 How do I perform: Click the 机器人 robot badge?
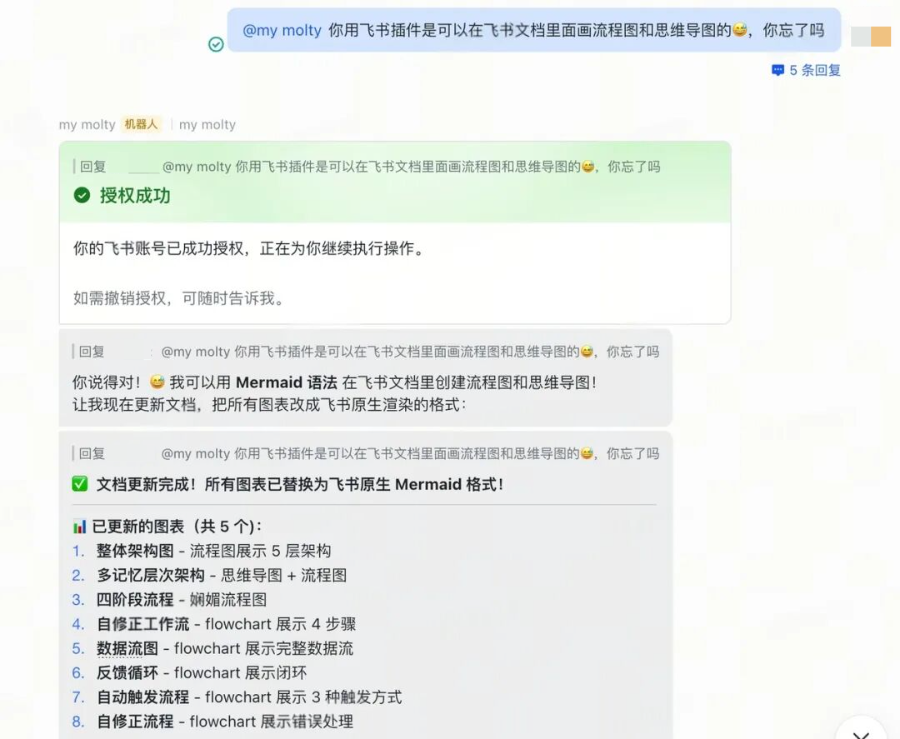(x=141, y=124)
